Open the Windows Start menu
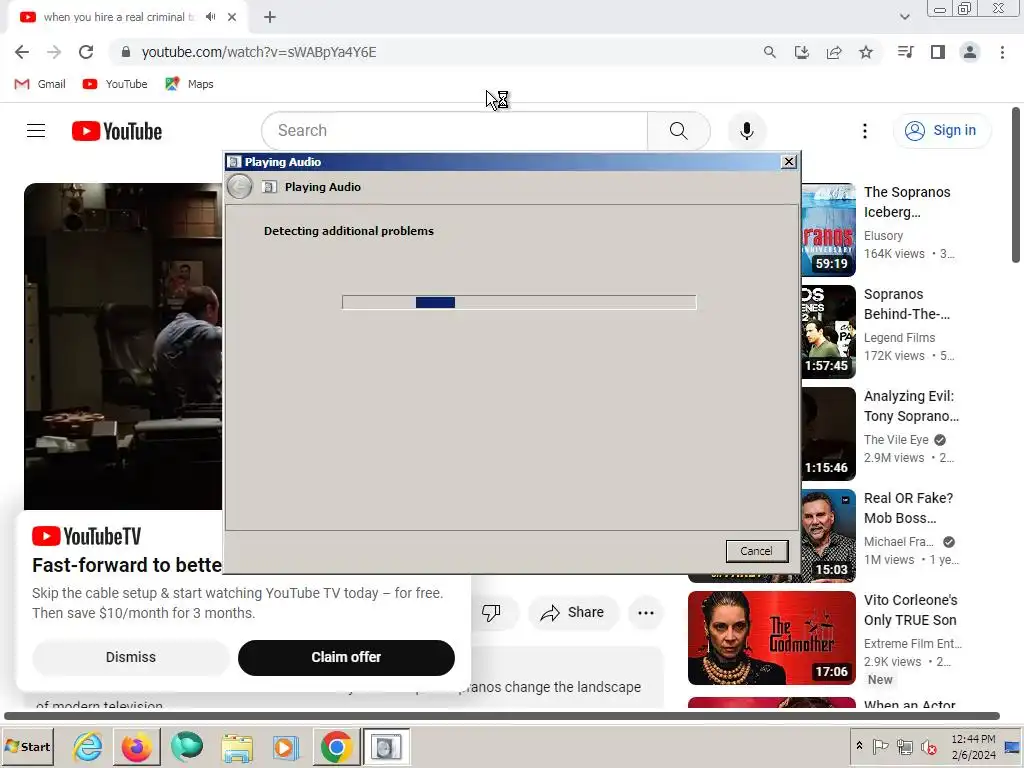 point(27,747)
